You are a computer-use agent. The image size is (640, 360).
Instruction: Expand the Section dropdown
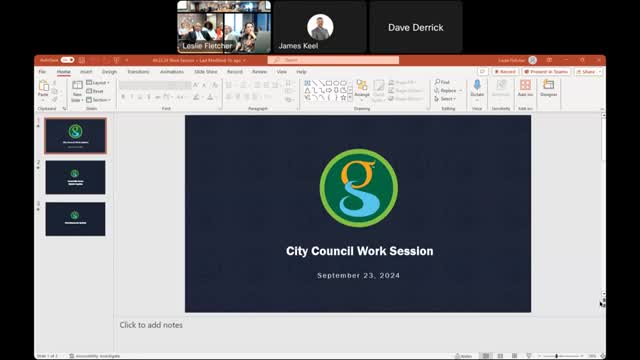pyautogui.click(x=98, y=100)
